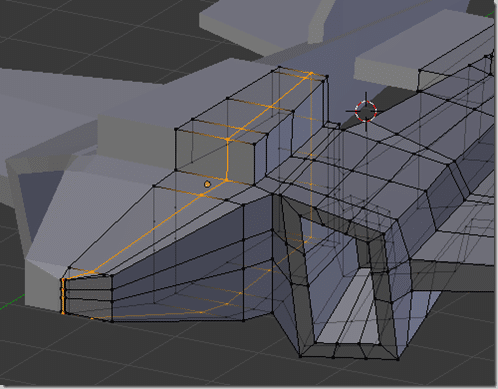Click the front face of the raised box
The height and width of the screenshot is (389, 498).
click(x=215, y=157)
